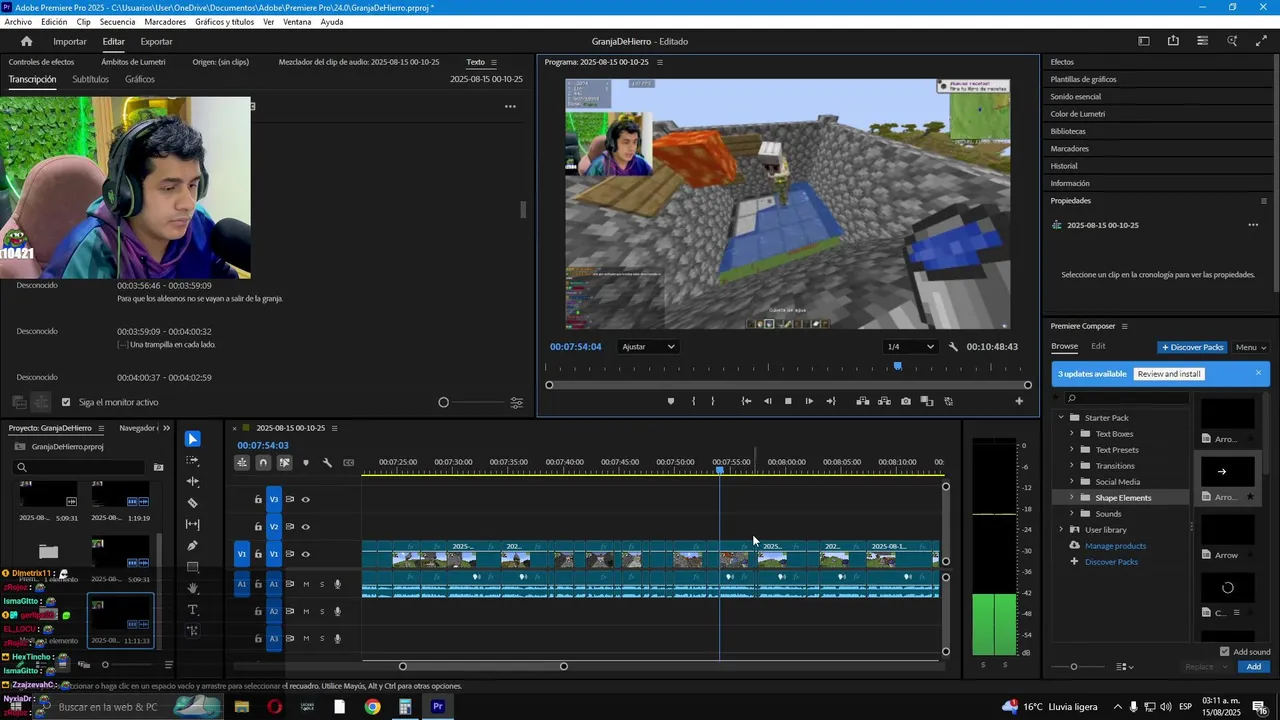Image resolution: width=1280 pixels, height=720 pixels.
Task: Open button editor plus icon
Action: tap(1019, 401)
